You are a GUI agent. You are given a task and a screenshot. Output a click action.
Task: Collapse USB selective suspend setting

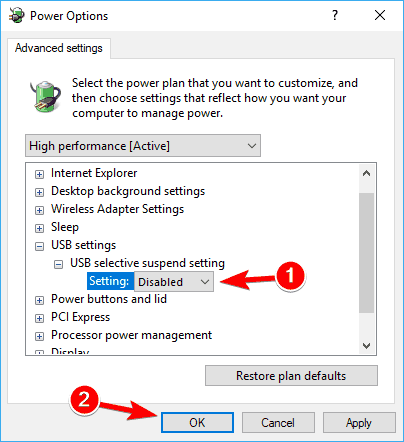coord(58,264)
